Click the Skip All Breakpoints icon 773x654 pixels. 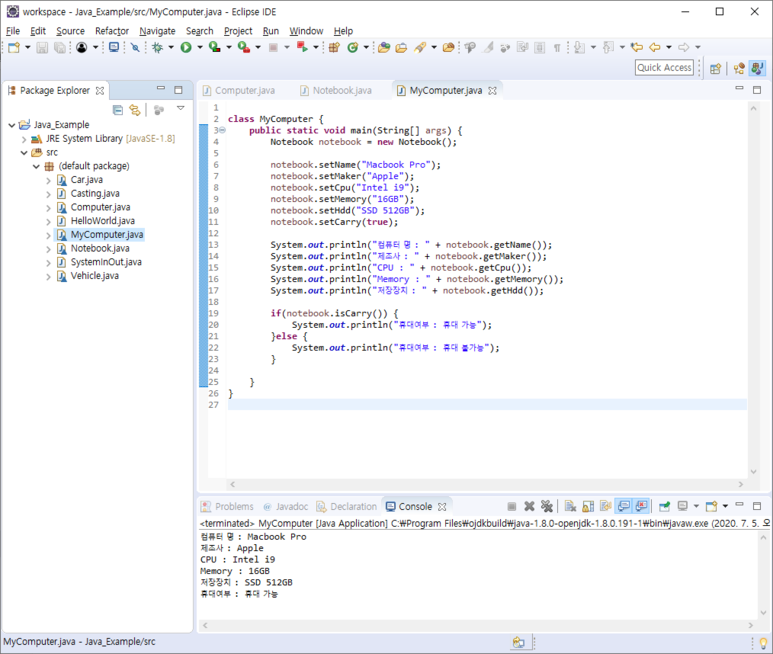click(135, 47)
